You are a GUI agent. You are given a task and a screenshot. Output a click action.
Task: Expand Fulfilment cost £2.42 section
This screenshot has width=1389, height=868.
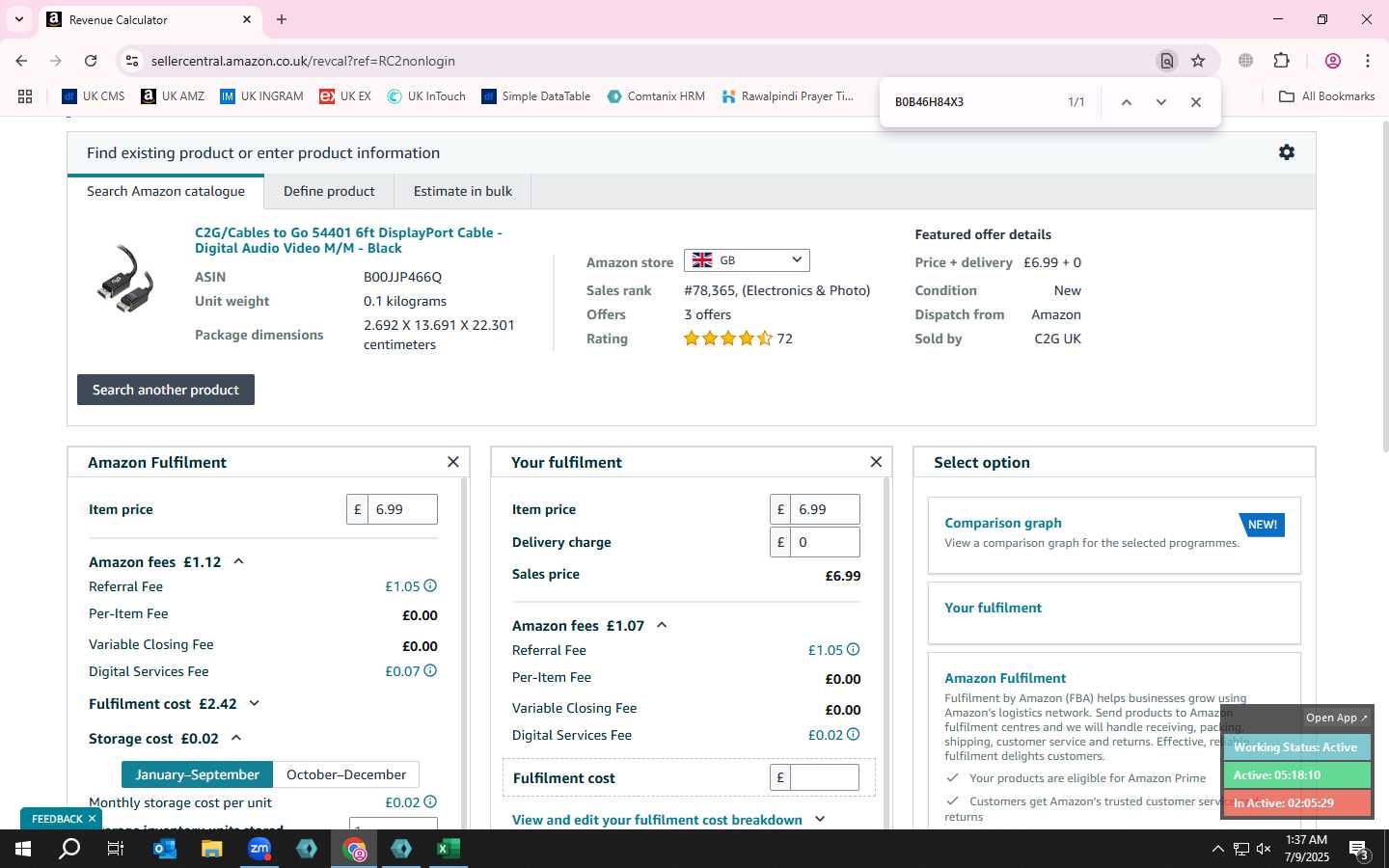(x=254, y=703)
